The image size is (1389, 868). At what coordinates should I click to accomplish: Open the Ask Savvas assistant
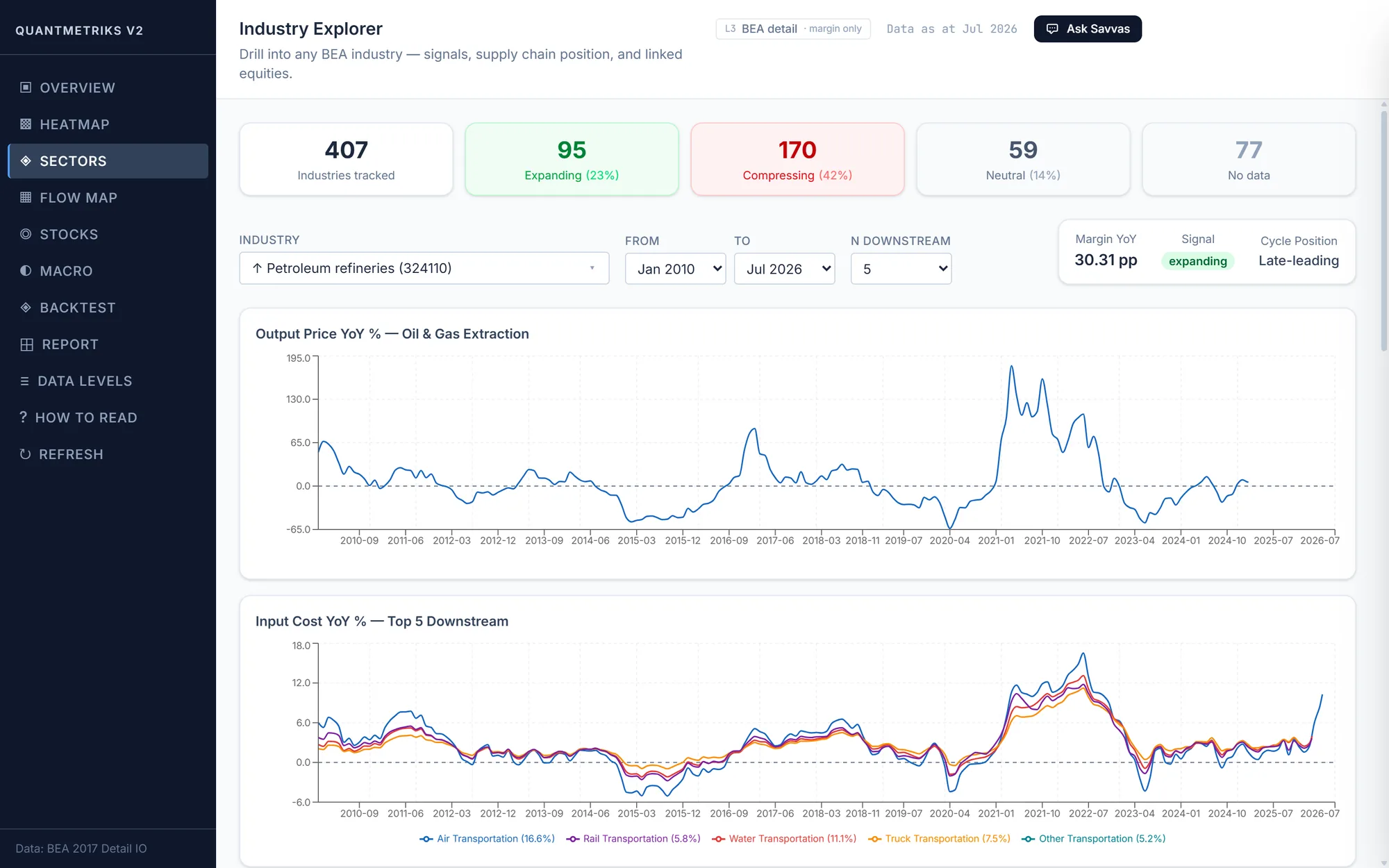(1088, 29)
